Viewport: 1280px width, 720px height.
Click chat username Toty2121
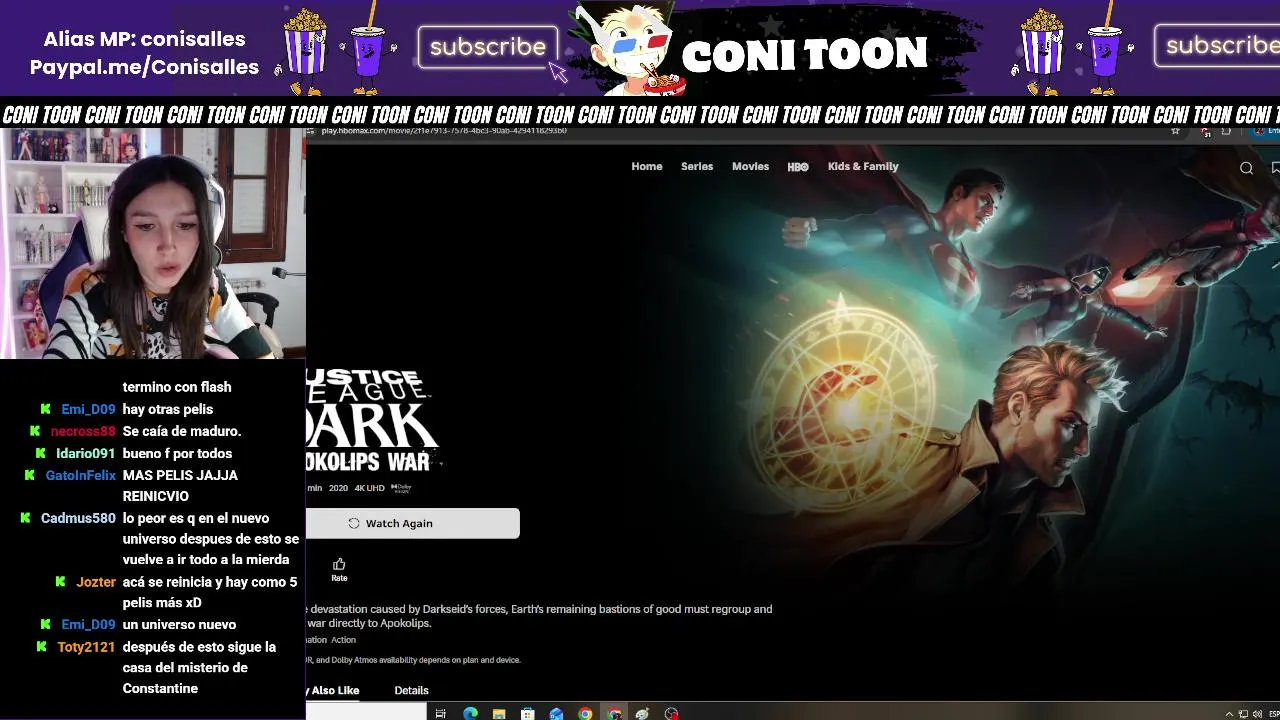[x=86, y=647]
